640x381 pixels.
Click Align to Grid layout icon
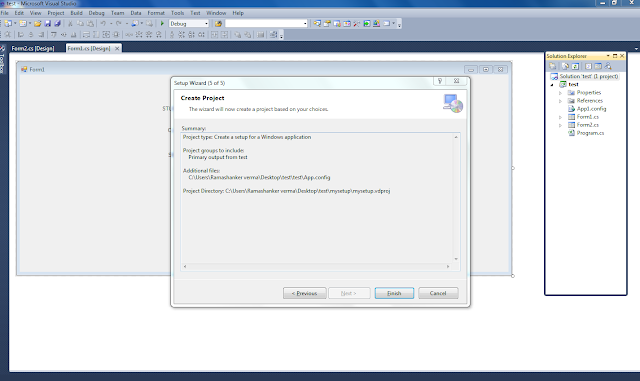tap(8, 35)
